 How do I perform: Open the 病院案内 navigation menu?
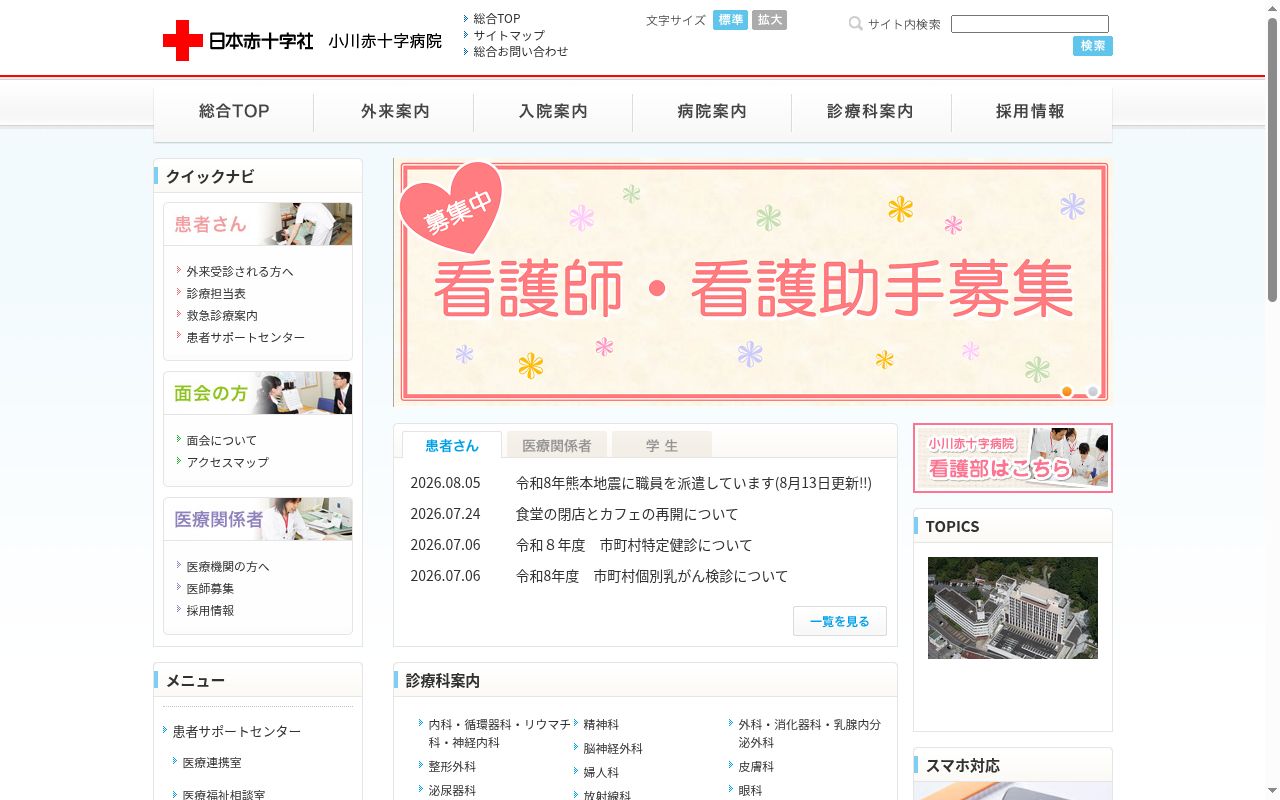pyautogui.click(x=712, y=112)
